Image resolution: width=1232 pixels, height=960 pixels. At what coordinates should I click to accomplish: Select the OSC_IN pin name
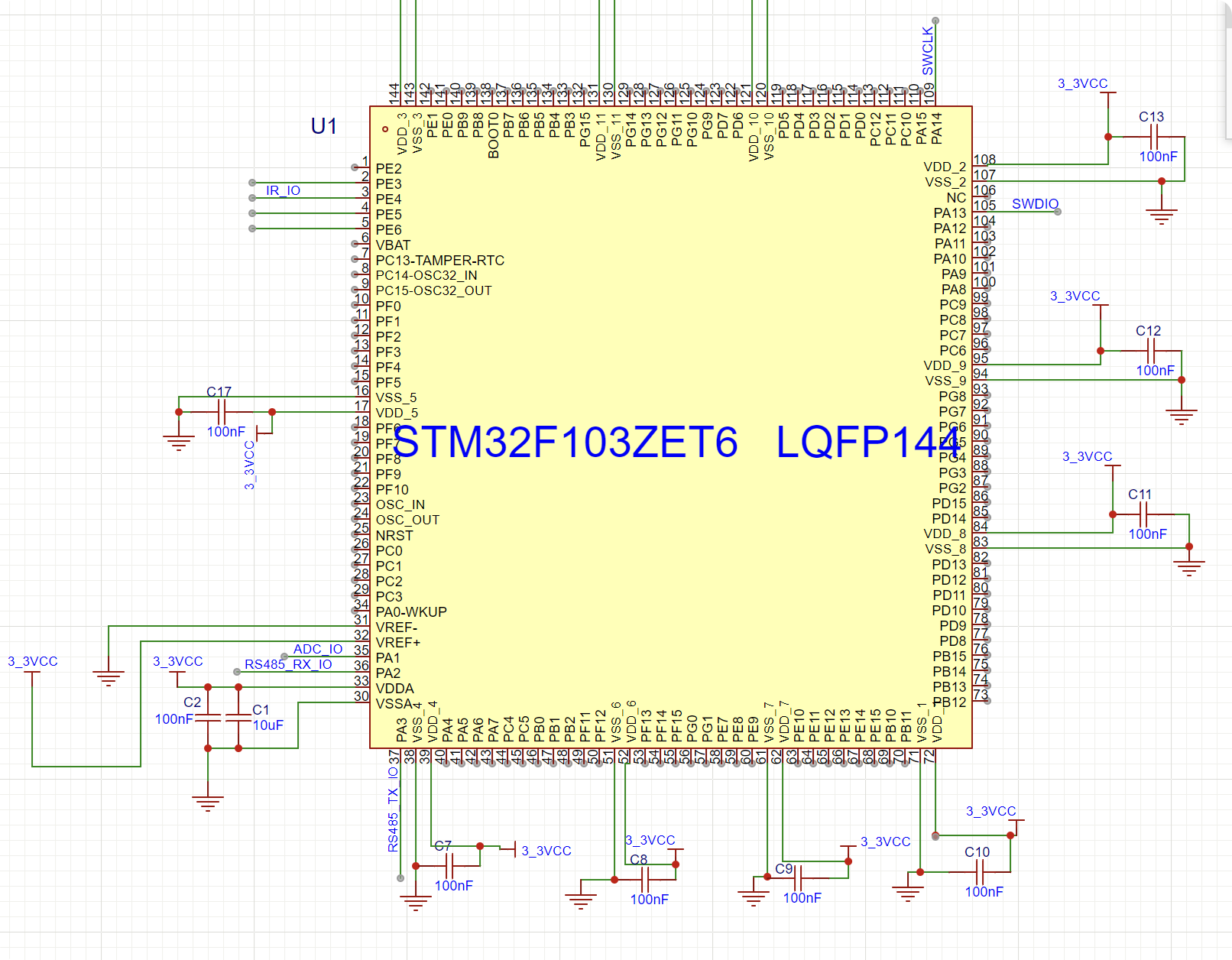click(400, 505)
